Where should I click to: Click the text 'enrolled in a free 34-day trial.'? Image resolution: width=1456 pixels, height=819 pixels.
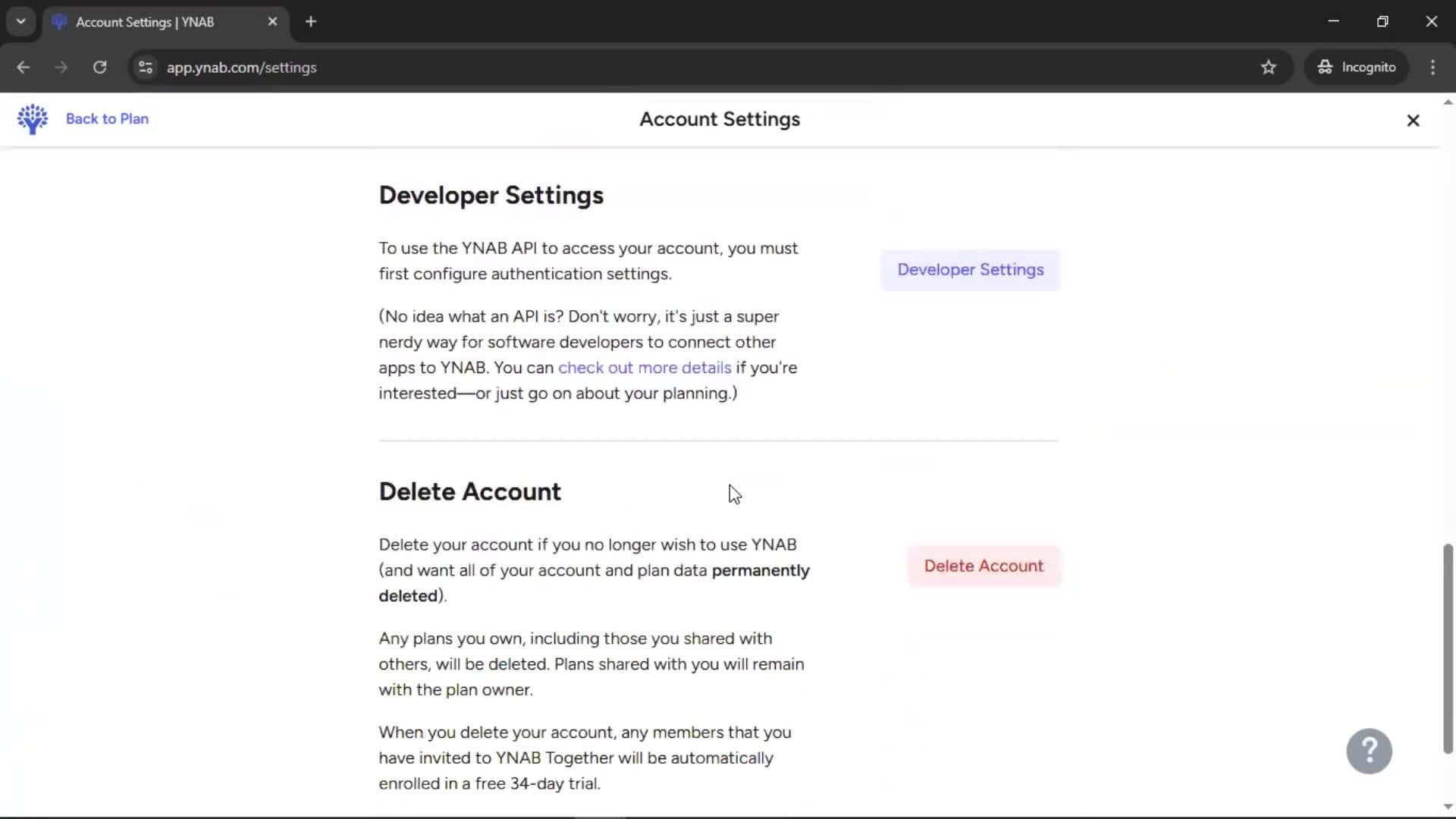pyautogui.click(x=490, y=784)
